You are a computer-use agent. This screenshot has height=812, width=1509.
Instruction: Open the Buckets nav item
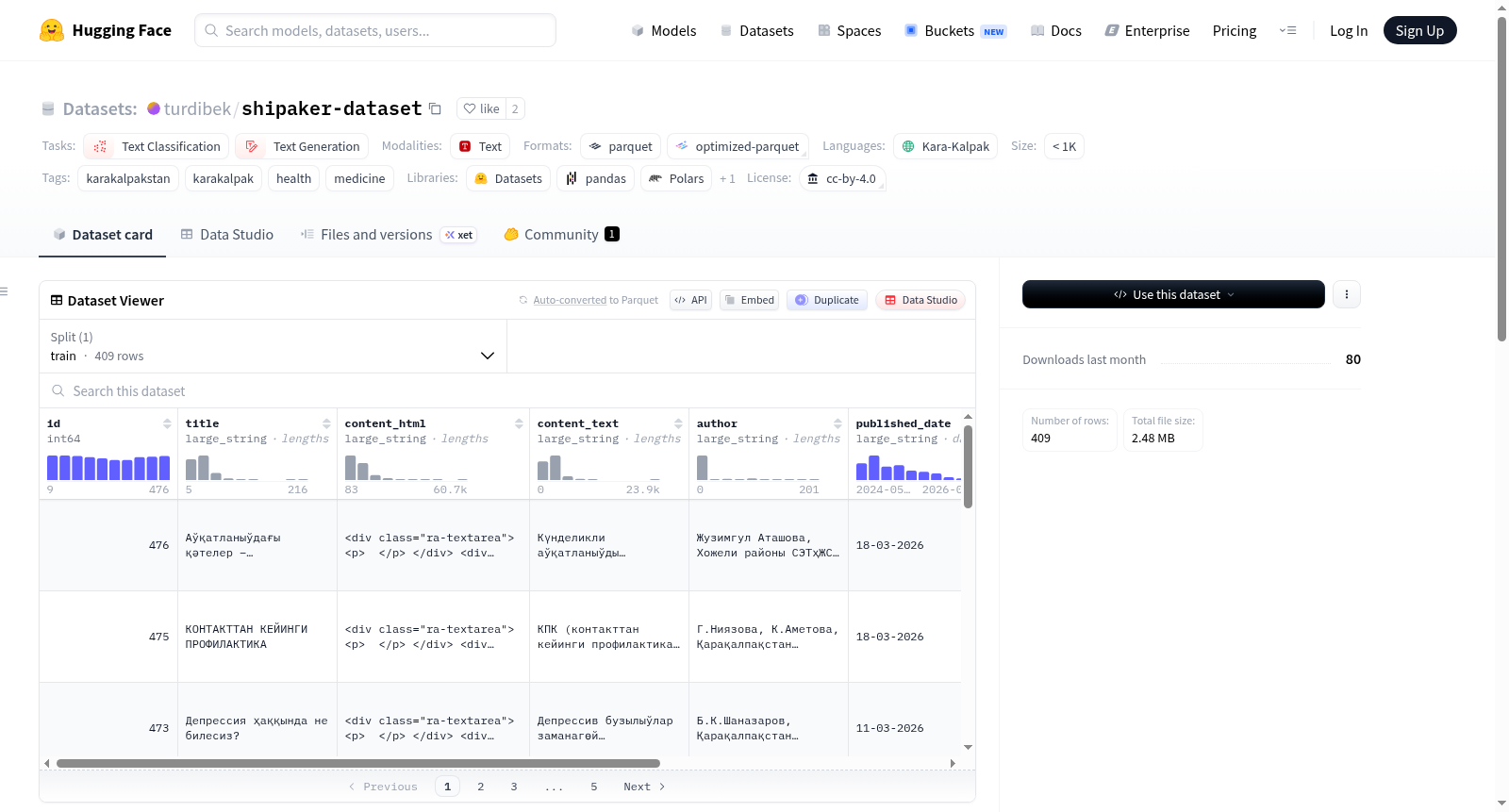[955, 30]
